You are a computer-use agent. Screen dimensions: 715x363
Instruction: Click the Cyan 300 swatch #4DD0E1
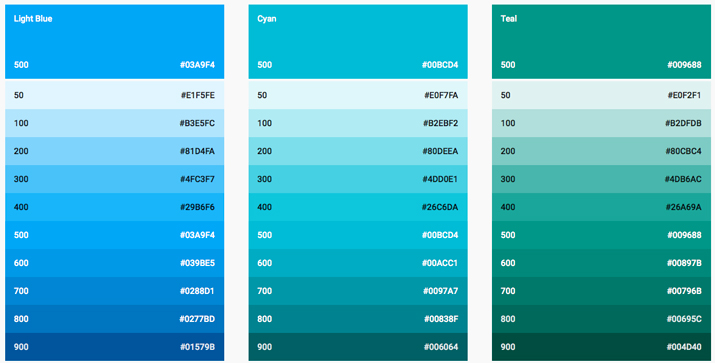point(358,179)
